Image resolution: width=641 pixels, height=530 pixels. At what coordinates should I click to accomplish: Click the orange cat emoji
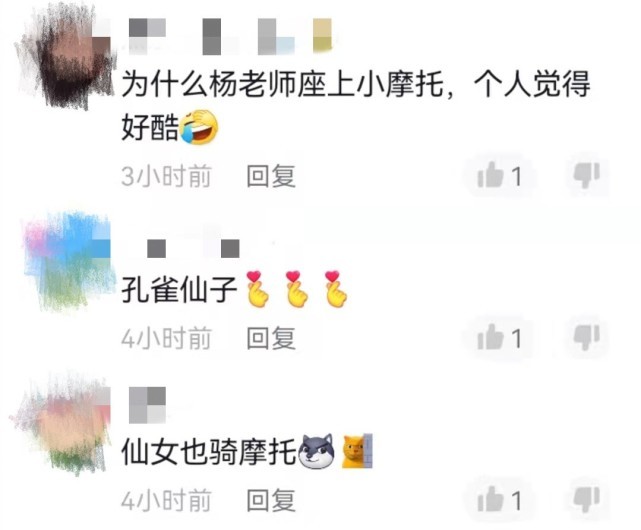click(357, 450)
